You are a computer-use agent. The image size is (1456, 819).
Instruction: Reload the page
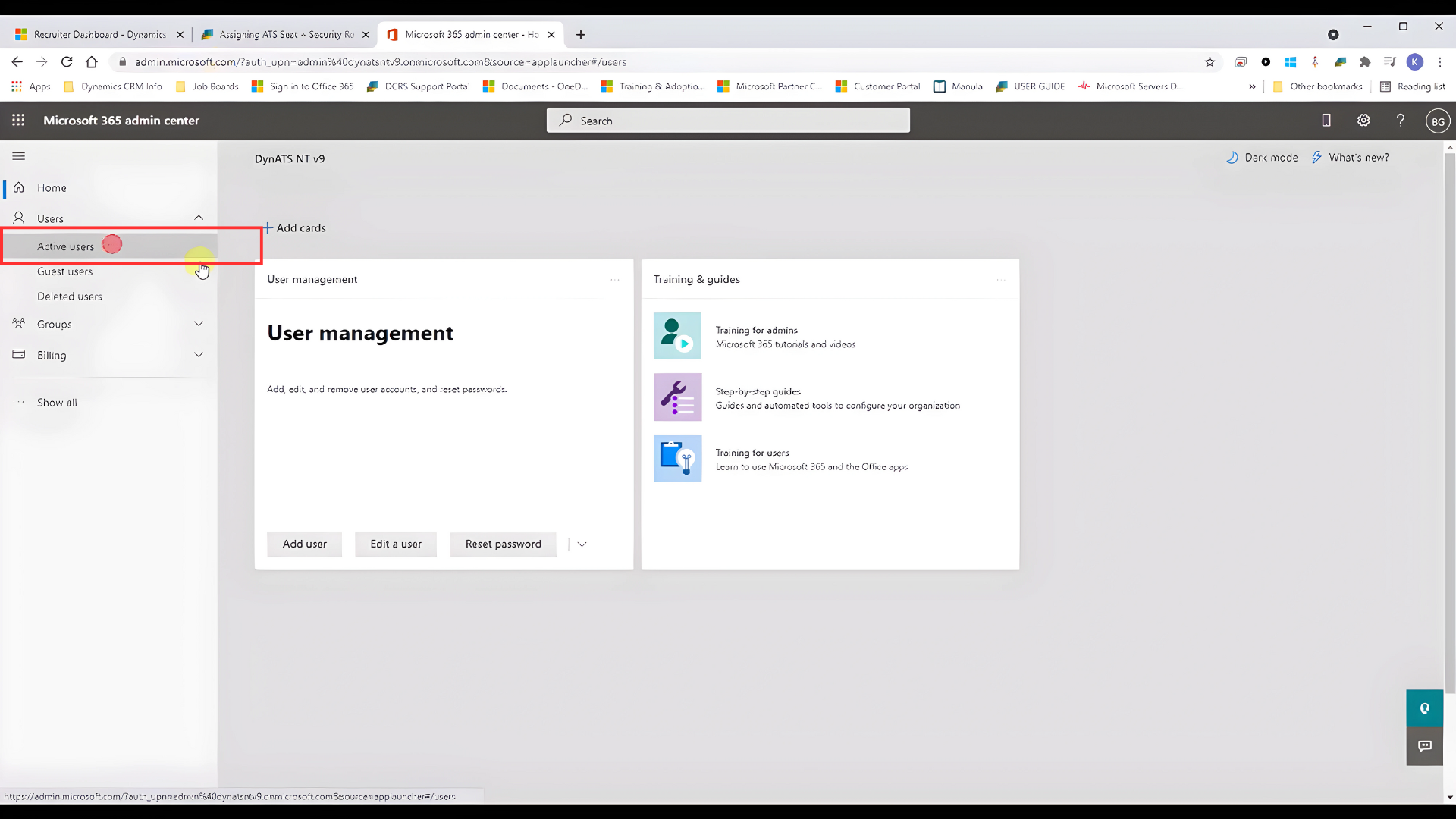click(67, 62)
